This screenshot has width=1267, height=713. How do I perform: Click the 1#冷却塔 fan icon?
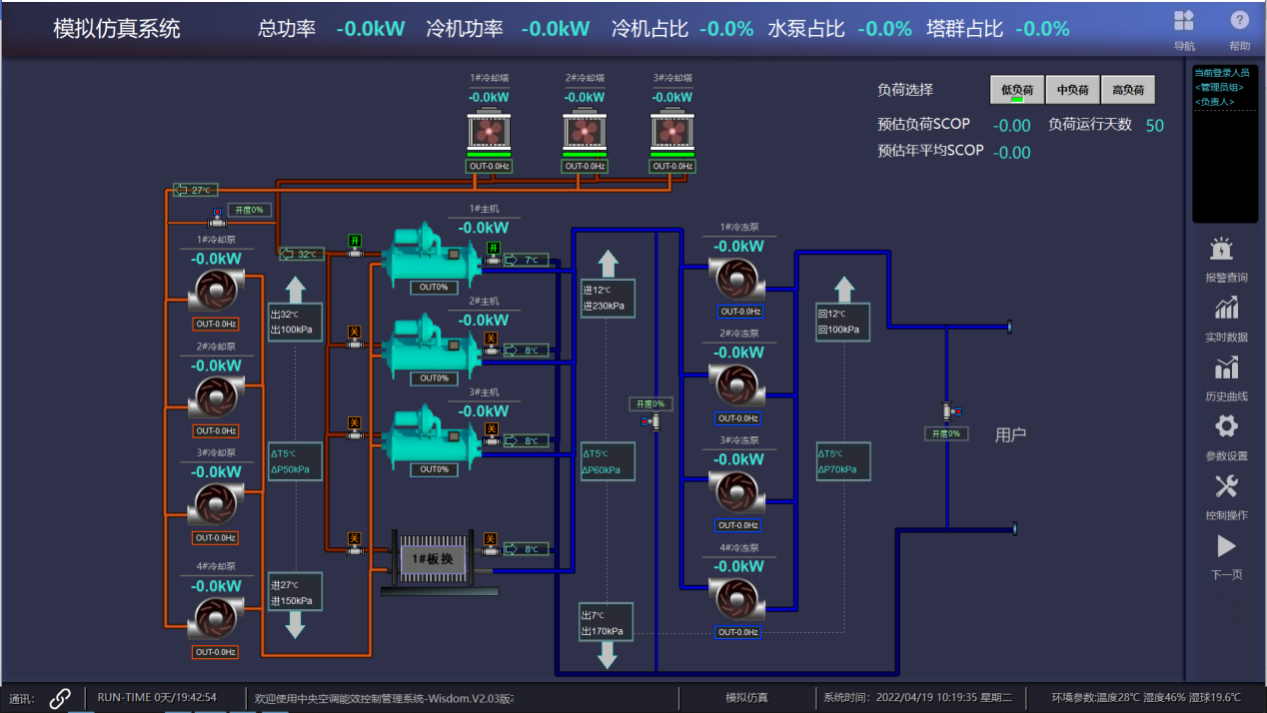tap(490, 131)
